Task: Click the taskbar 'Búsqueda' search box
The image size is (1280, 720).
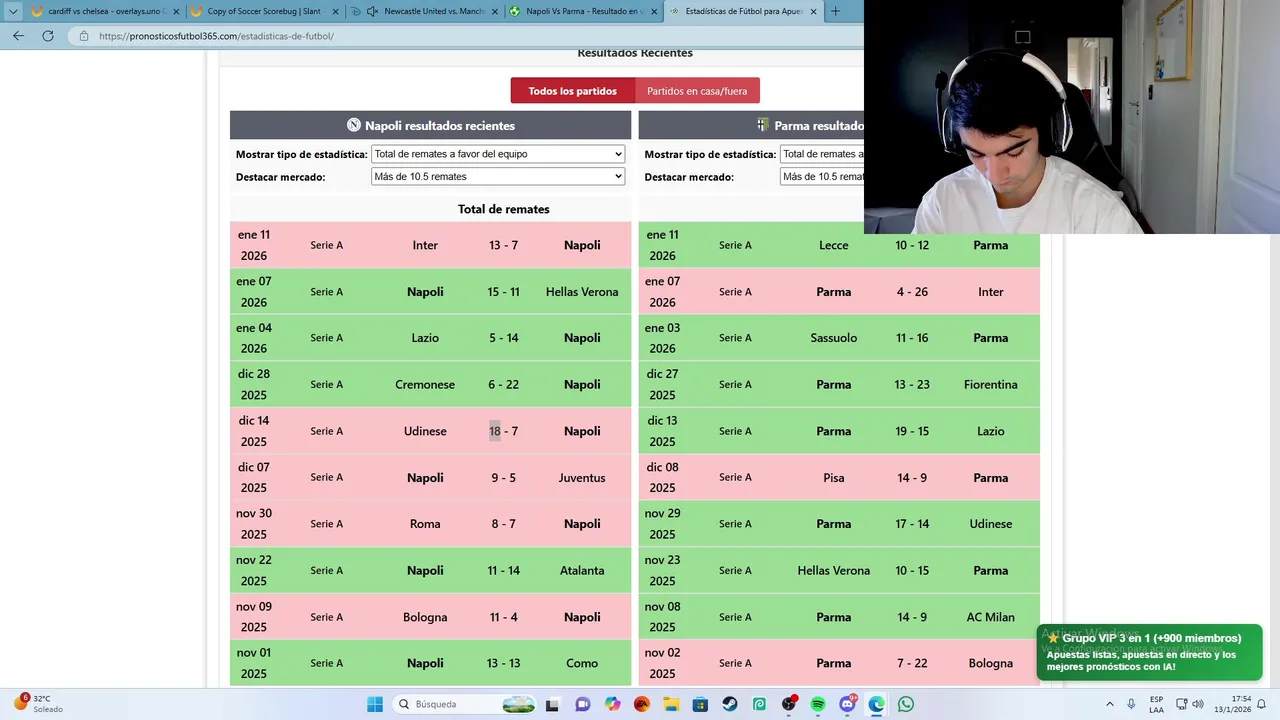Action: pyautogui.click(x=465, y=704)
